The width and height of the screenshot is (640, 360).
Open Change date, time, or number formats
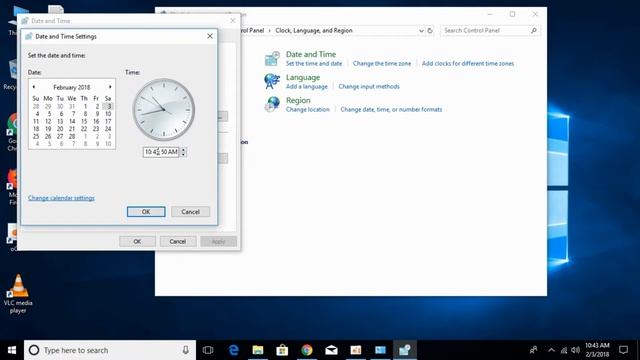tap(391, 109)
